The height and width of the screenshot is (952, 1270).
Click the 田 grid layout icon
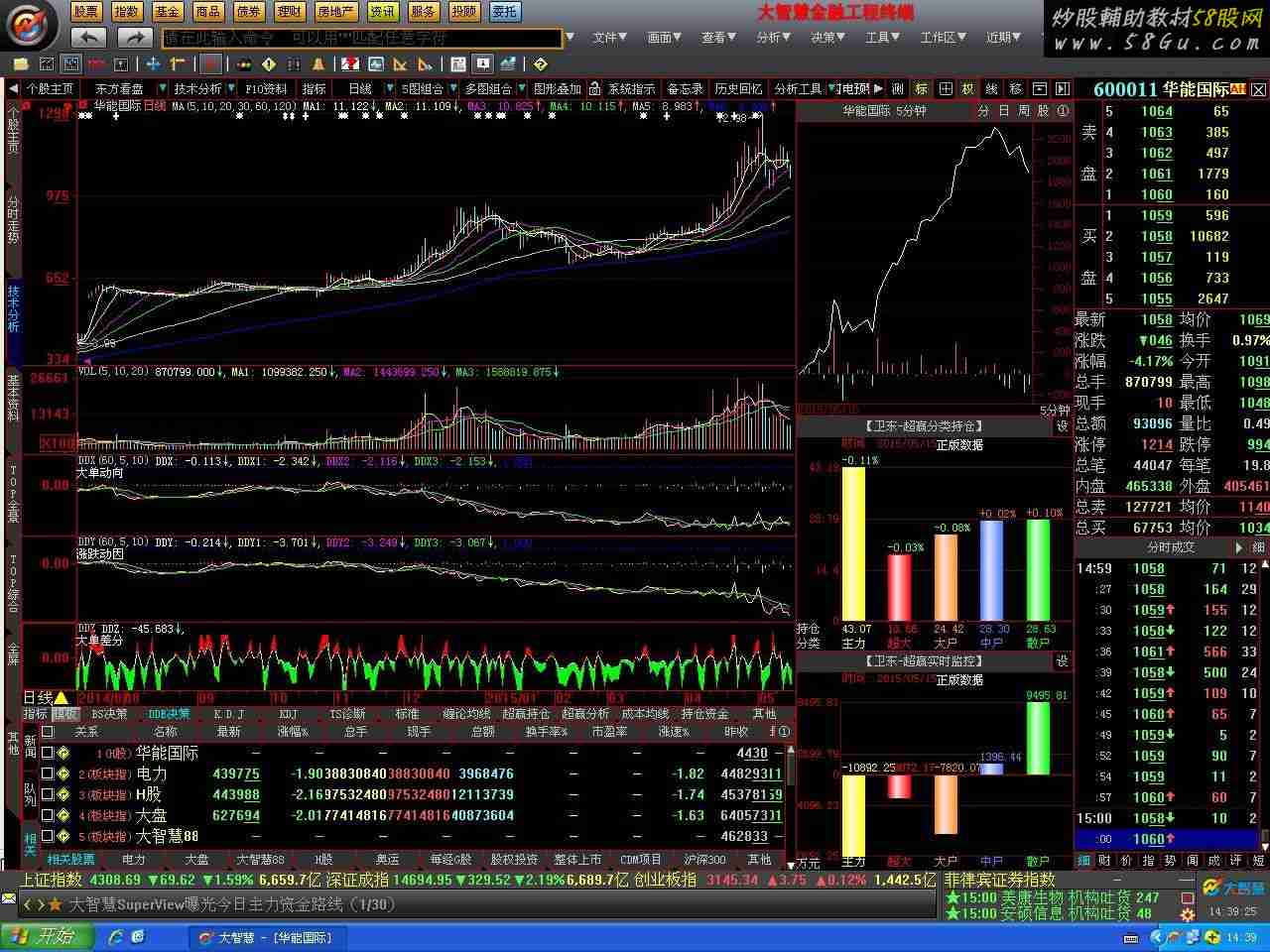coord(946,89)
